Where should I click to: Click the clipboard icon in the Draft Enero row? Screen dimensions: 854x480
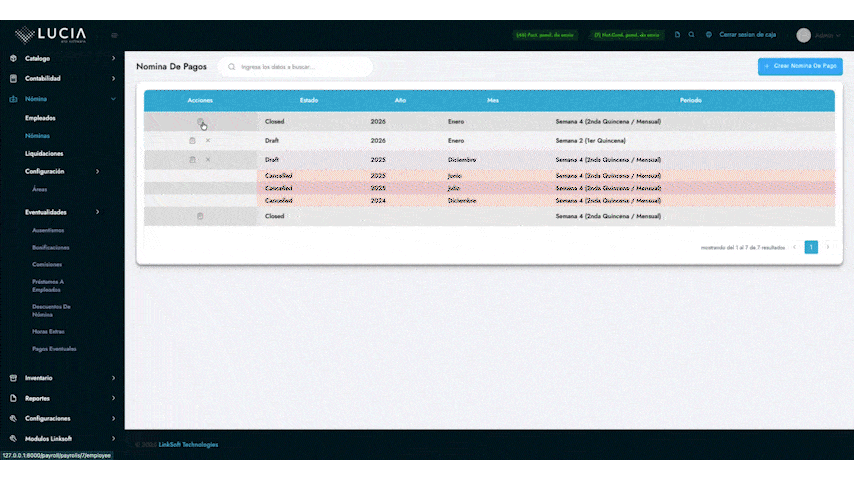pyautogui.click(x=192, y=141)
